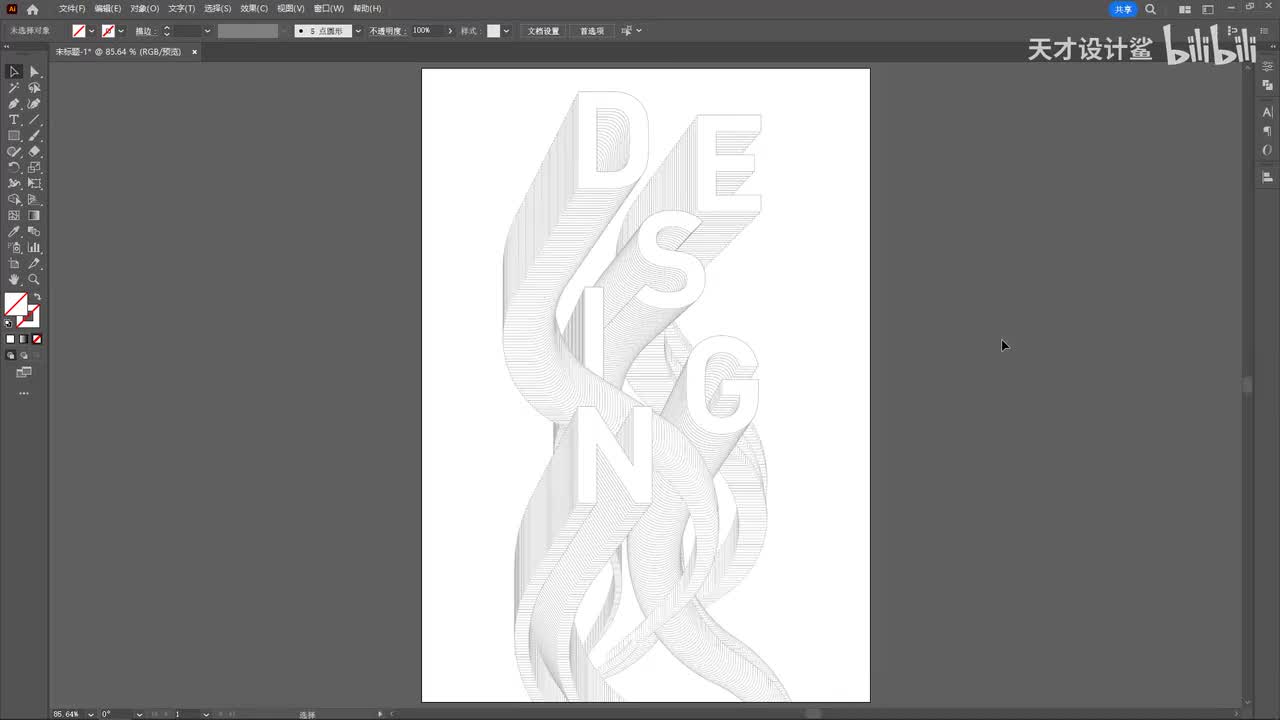Open the Align panel icon in the right dock
This screenshot has width=1280, height=720.
point(1267,177)
